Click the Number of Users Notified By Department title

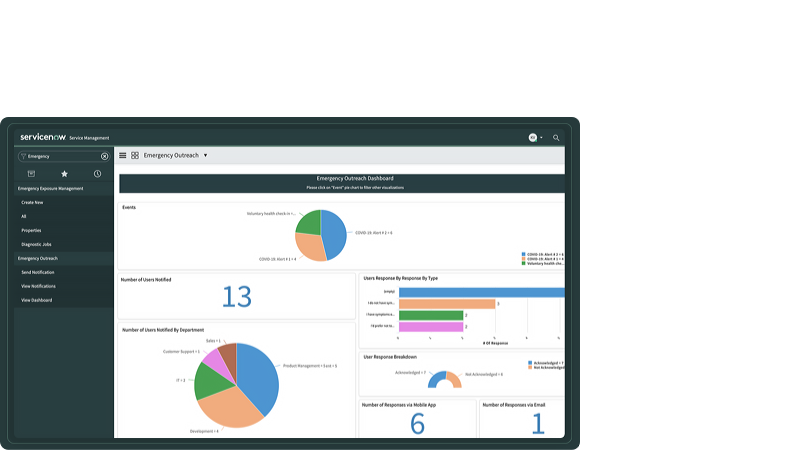point(163,330)
